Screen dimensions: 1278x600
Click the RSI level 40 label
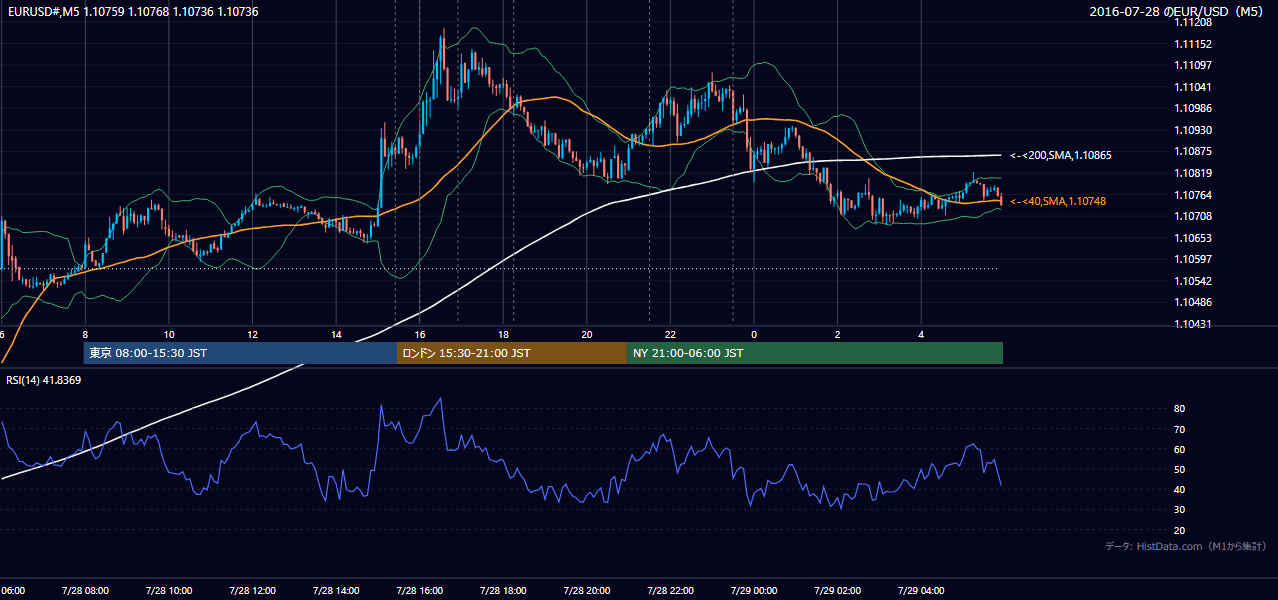coord(1180,489)
